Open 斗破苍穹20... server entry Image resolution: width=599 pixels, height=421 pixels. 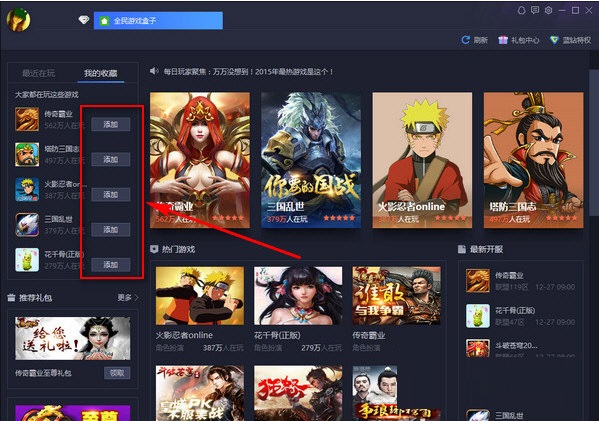tap(521, 348)
